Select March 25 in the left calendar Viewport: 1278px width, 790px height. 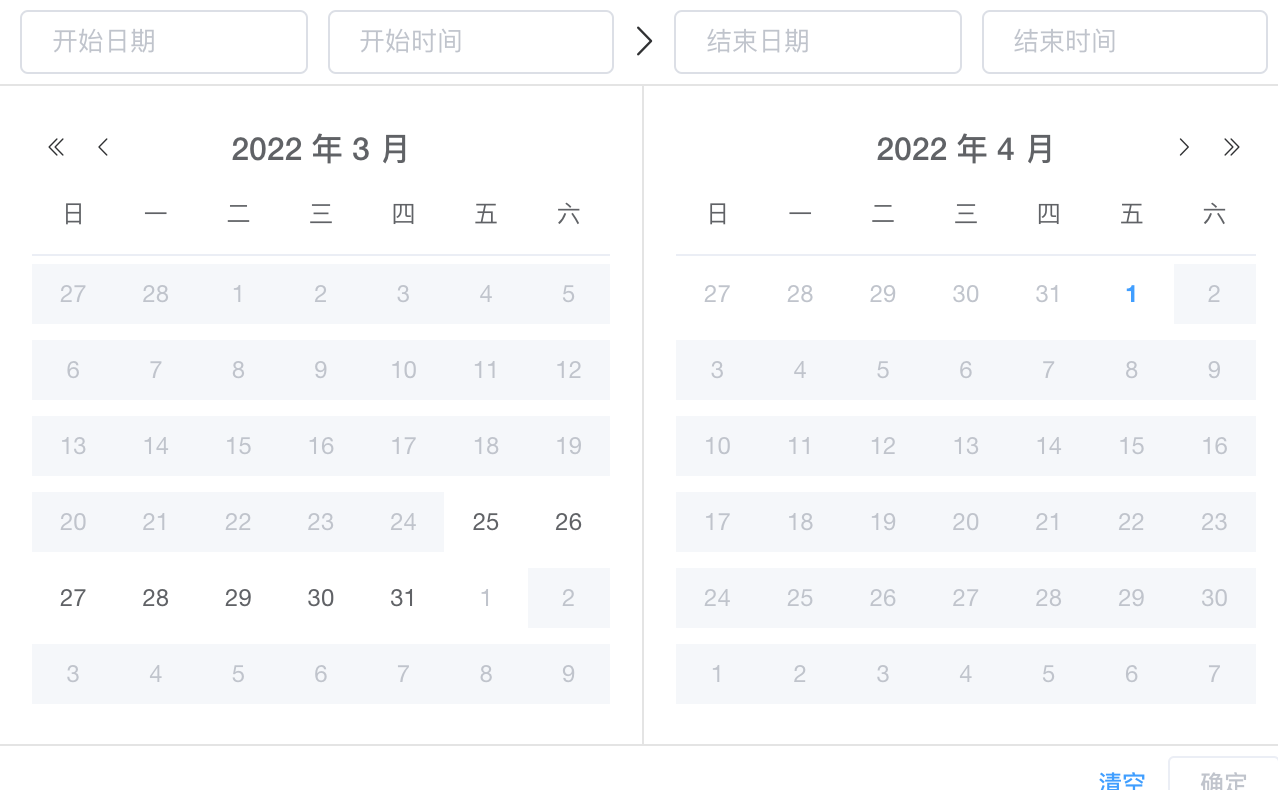[x=486, y=521]
